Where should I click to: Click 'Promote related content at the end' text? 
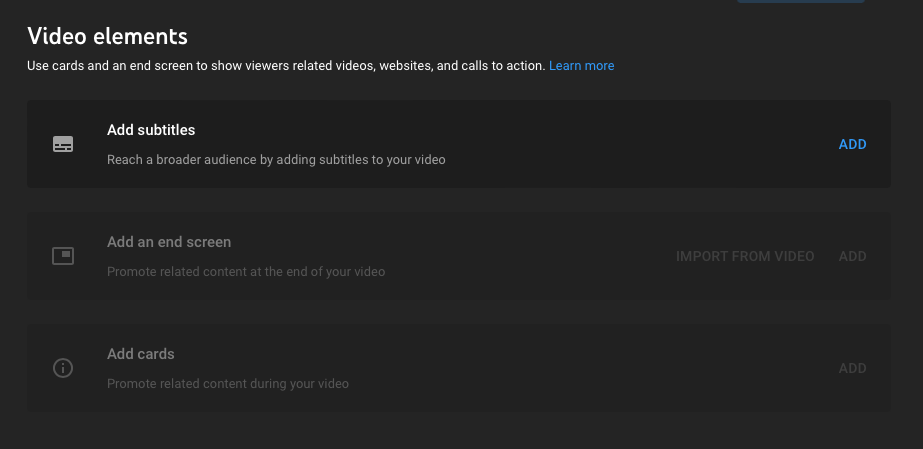coord(246,272)
